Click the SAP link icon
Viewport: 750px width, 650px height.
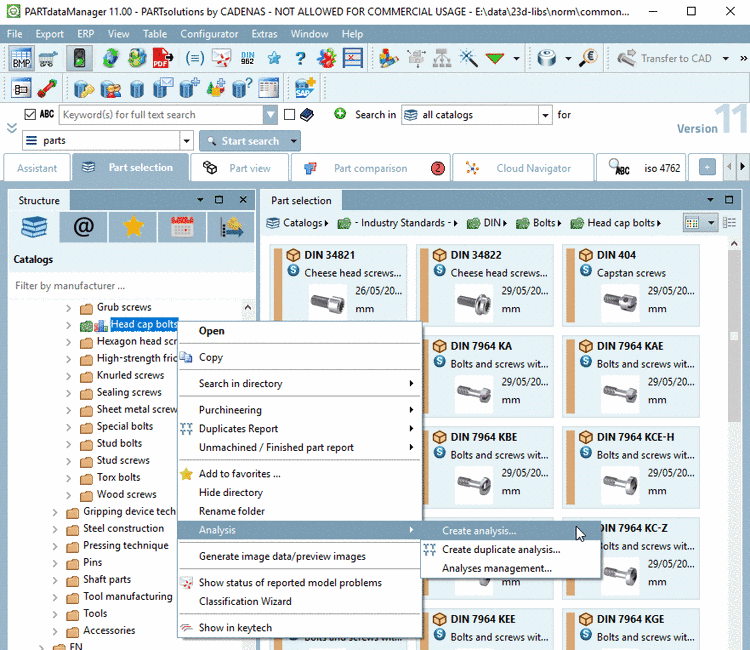pos(304,88)
